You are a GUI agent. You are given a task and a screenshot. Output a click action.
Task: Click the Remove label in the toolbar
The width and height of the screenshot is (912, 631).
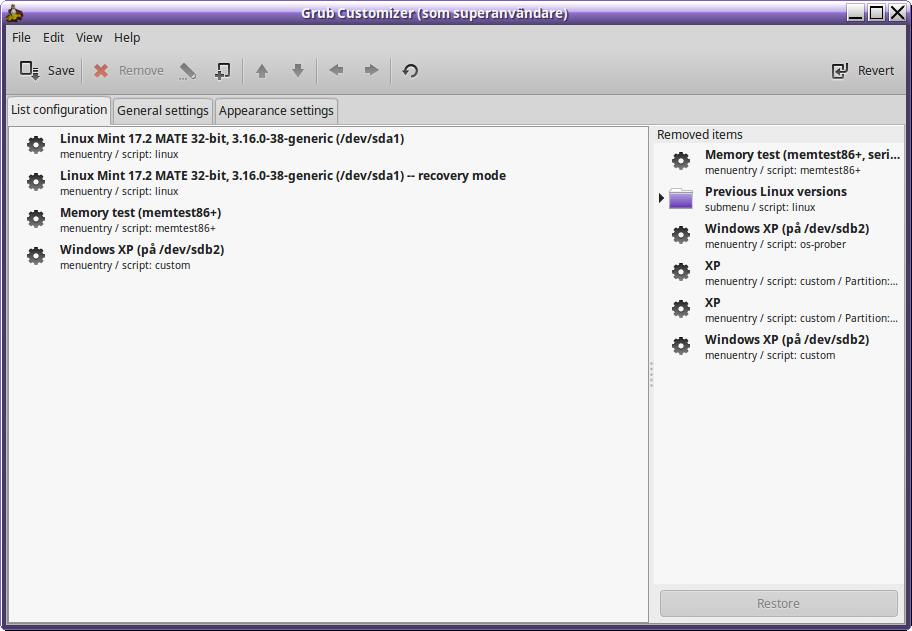point(141,70)
